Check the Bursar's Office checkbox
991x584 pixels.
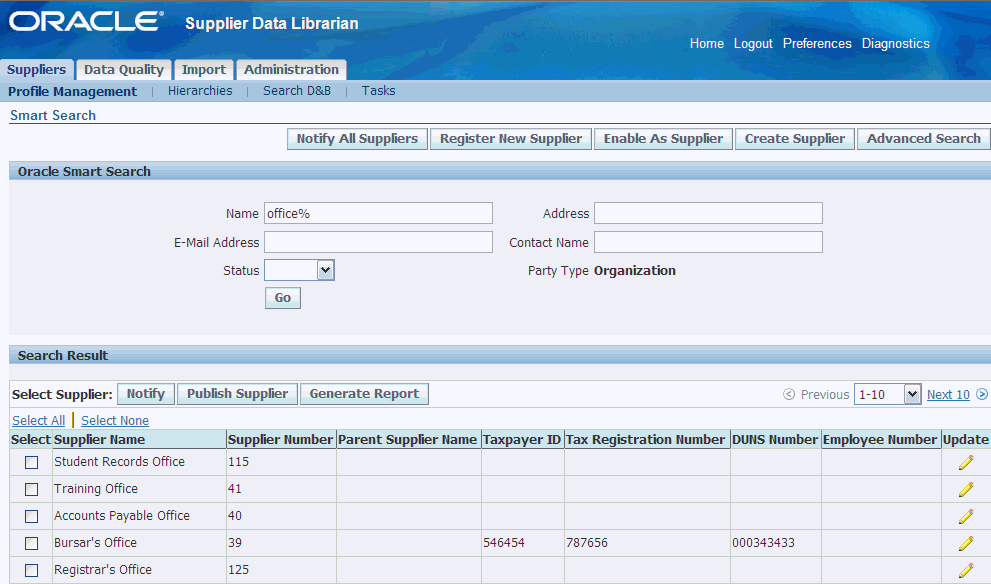tap(32, 544)
